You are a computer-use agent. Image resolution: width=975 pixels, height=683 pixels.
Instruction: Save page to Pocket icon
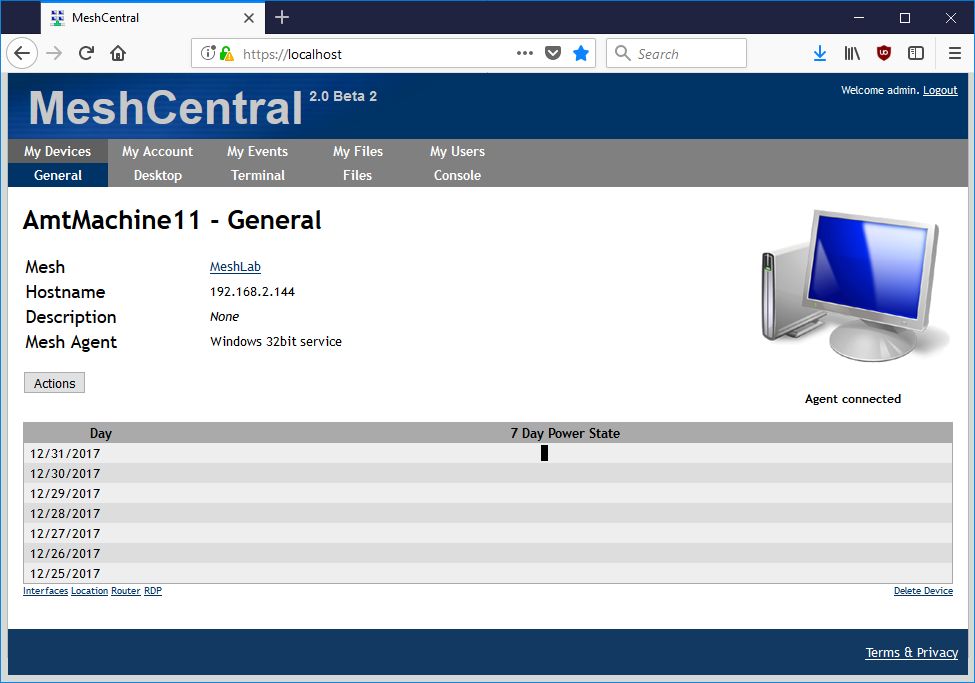click(x=553, y=54)
